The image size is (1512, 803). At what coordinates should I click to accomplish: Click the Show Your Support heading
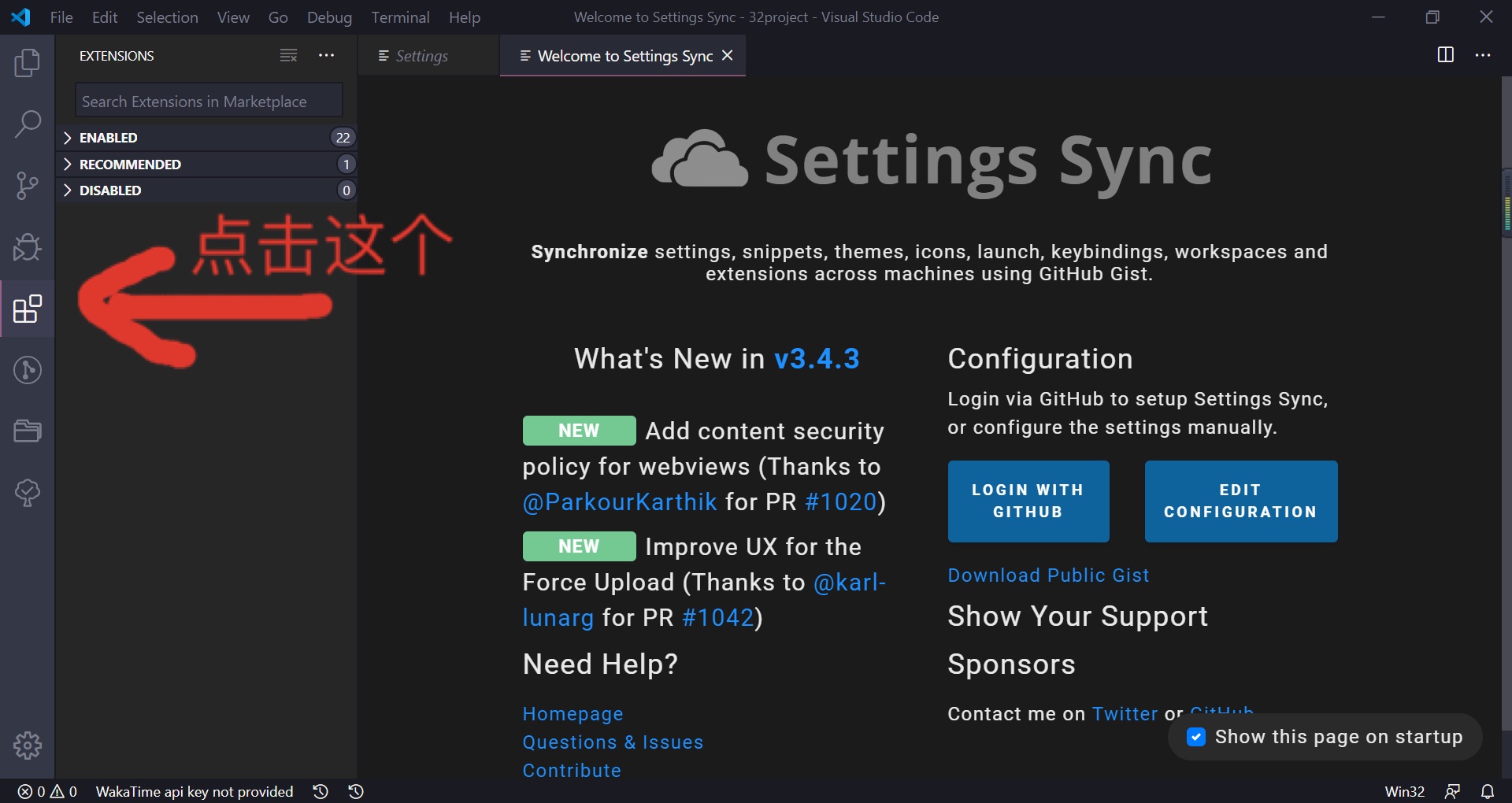1077,616
